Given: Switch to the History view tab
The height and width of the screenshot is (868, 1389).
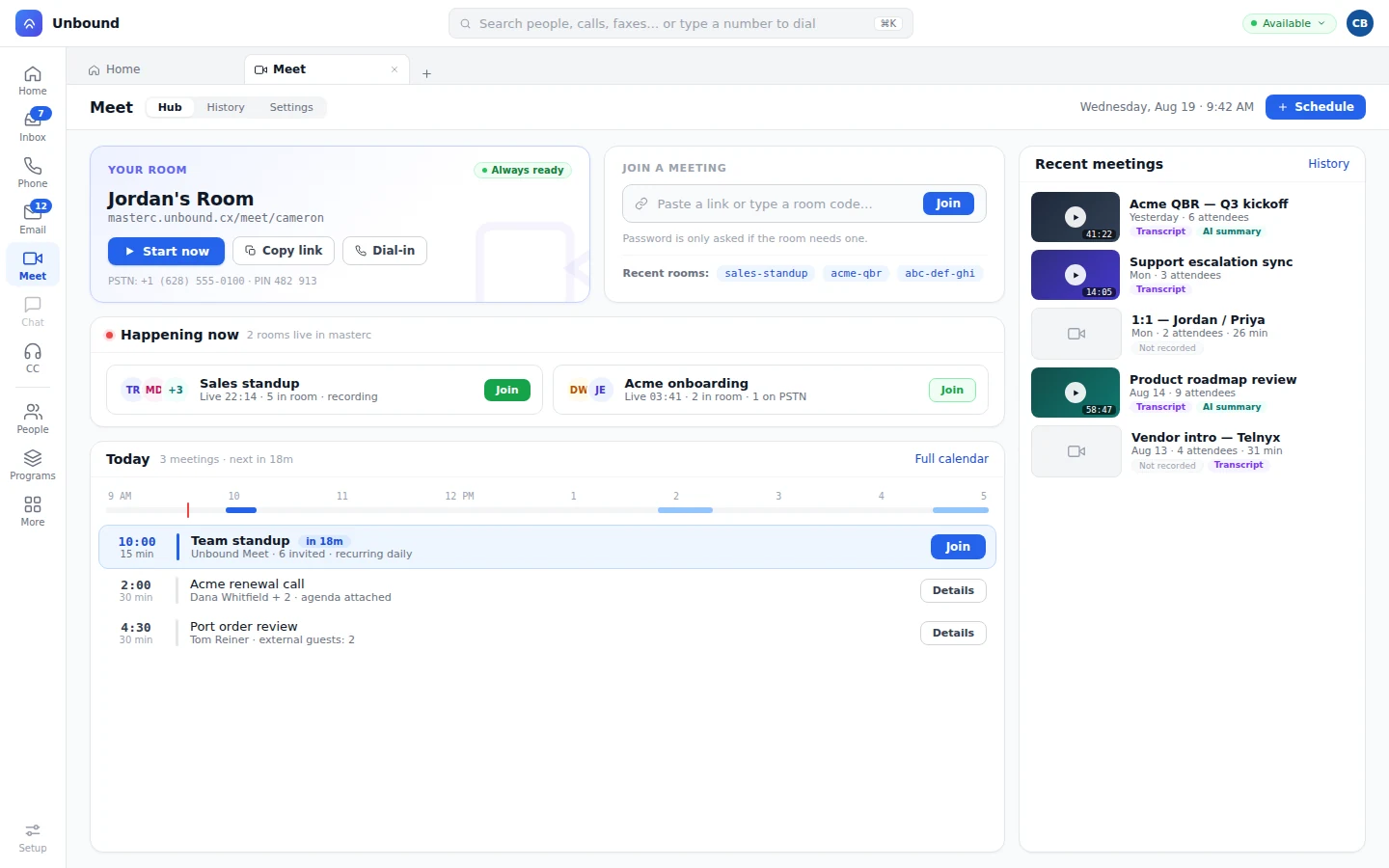Looking at the screenshot, I should [x=226, y=107].
